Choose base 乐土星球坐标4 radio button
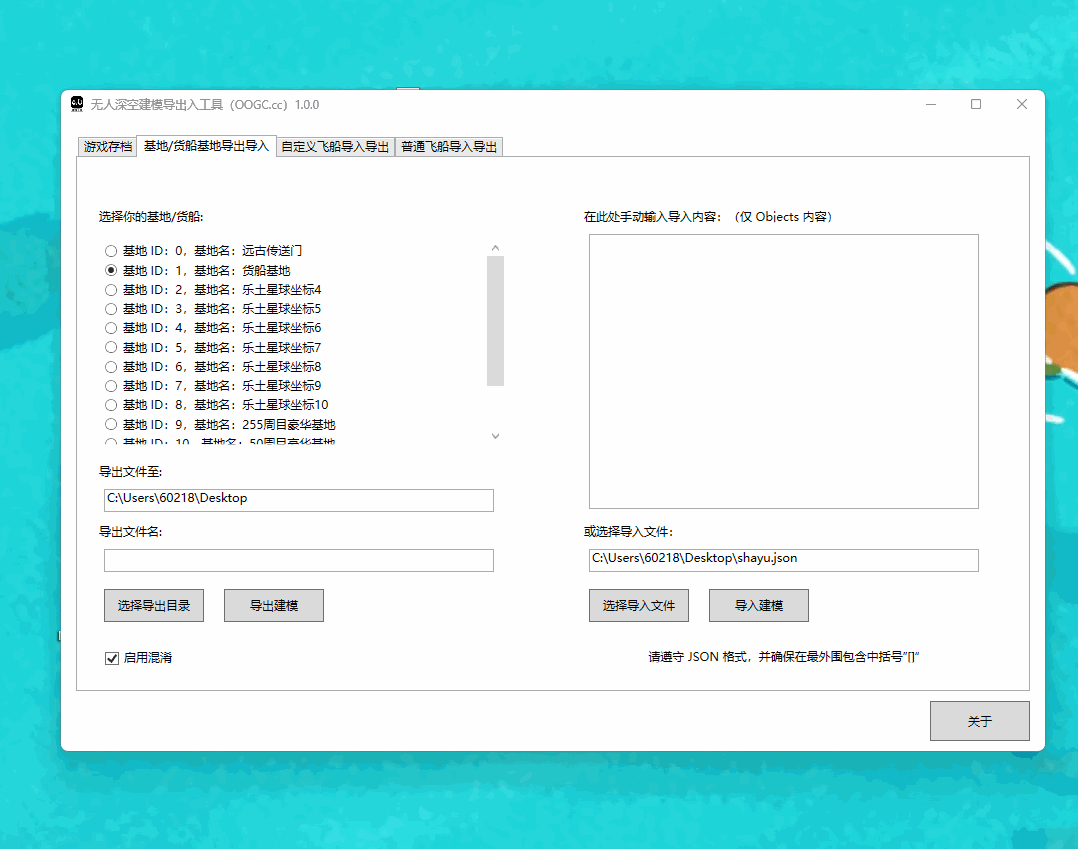Screen dimensions: 1078x849 point(111,289)
